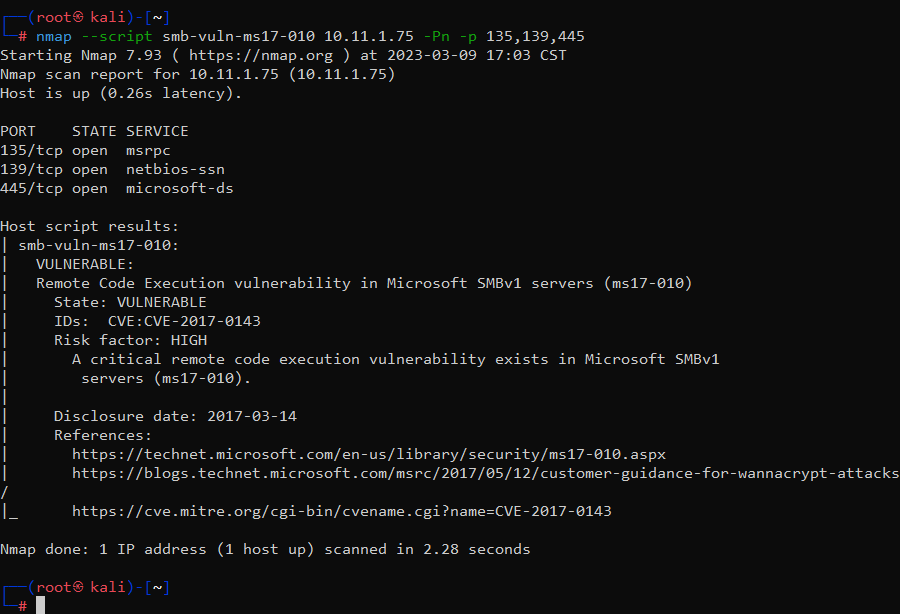Click the --script option text
The image size is (900, 614).
117,36
